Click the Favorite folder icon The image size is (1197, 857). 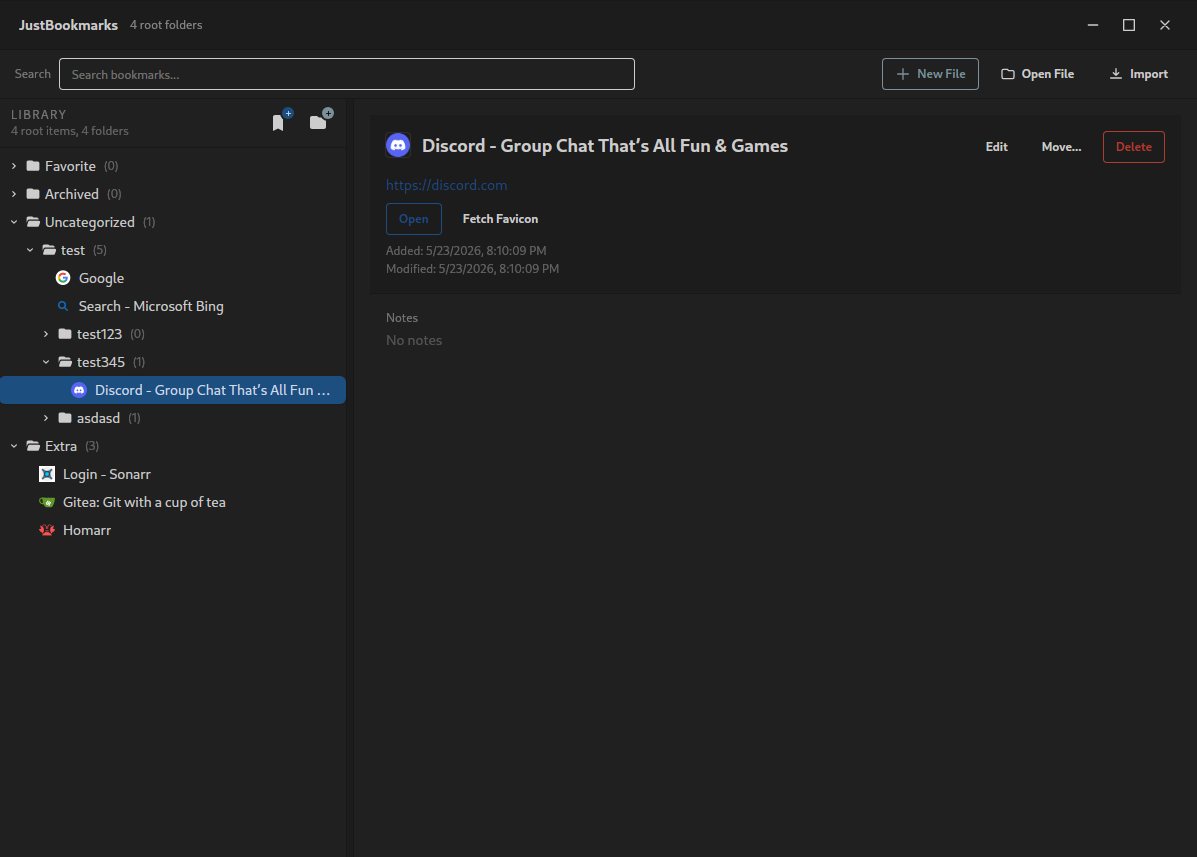pos(33,166)
